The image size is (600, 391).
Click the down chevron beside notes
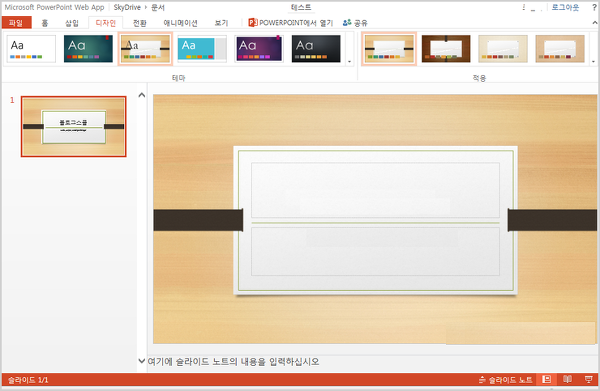point(142,361)
